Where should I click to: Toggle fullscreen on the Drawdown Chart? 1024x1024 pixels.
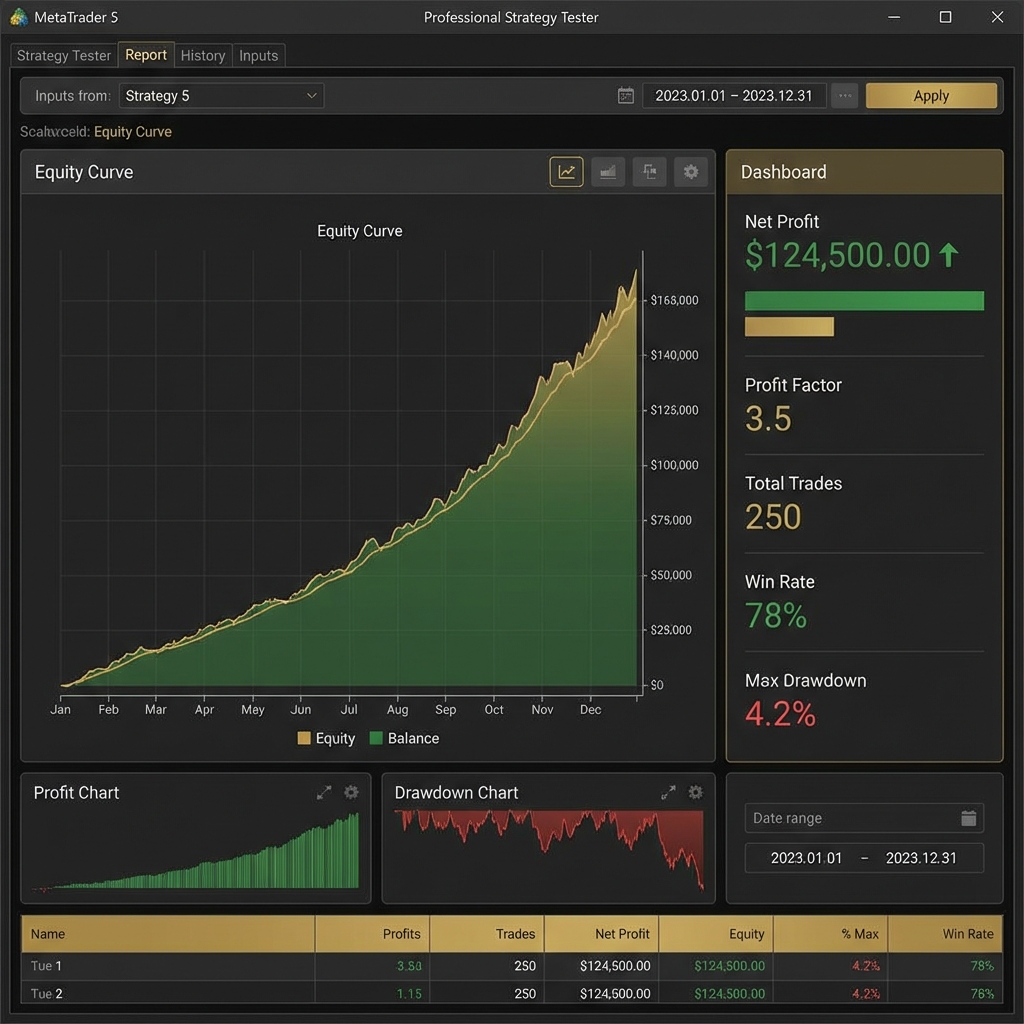point(668,792)
